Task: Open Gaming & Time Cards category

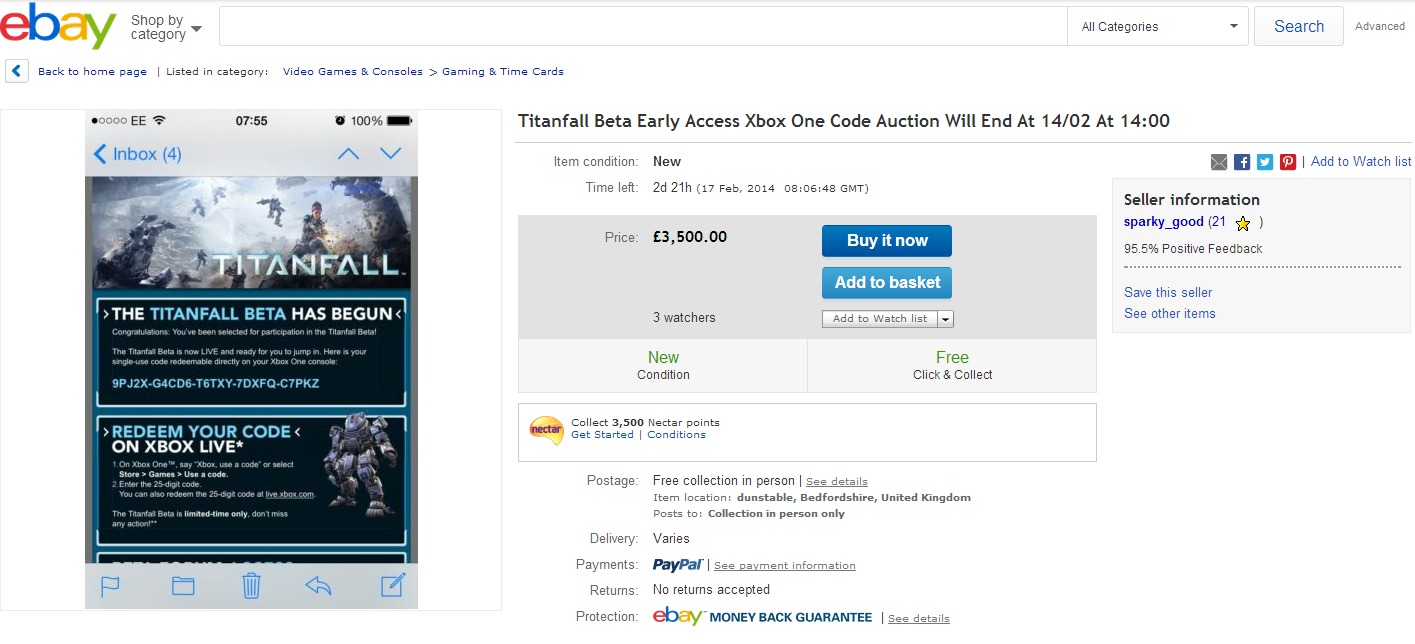Action: coord(502,72)
